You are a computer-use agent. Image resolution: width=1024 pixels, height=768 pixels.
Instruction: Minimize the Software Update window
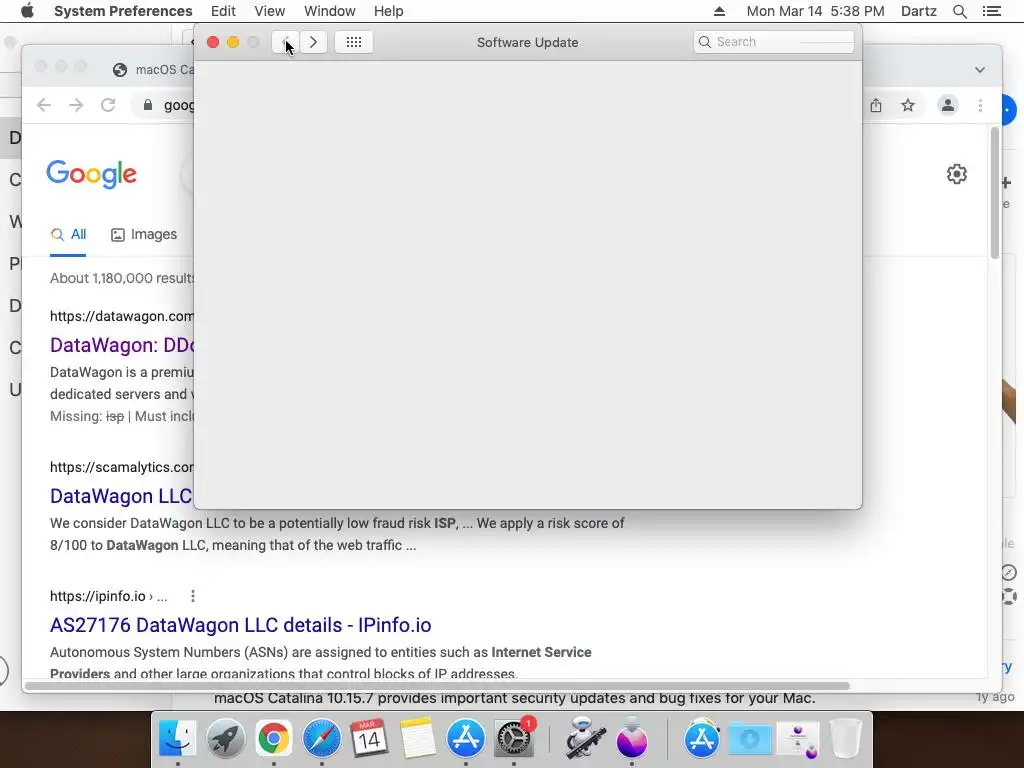[x=232, y=42]
